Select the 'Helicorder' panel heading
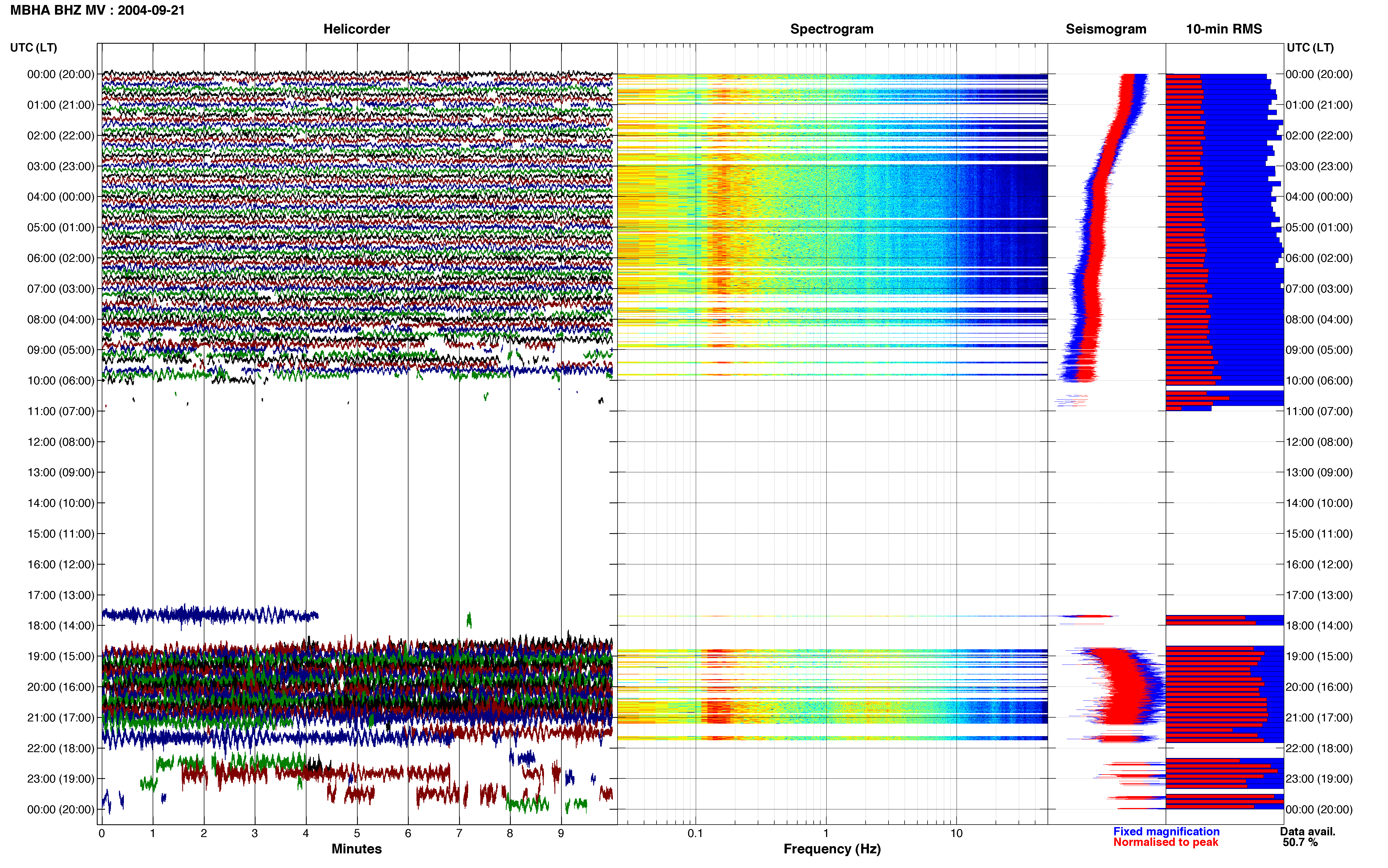 pos(356,29)
